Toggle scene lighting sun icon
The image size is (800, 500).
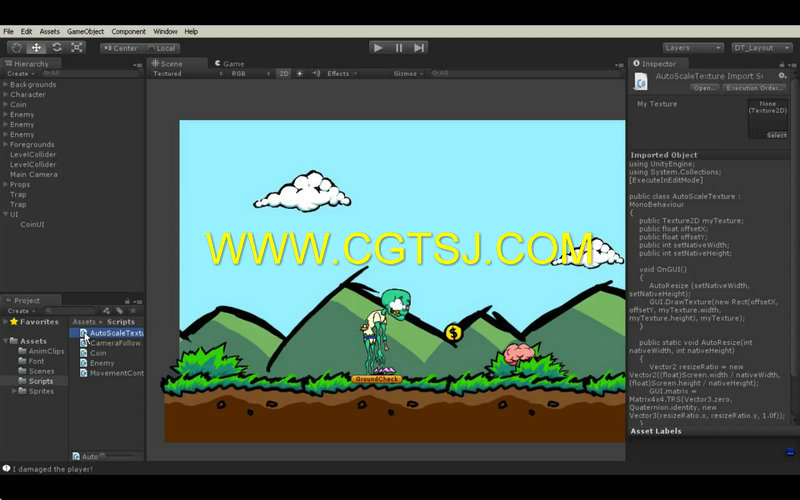(x=299, y=73)
